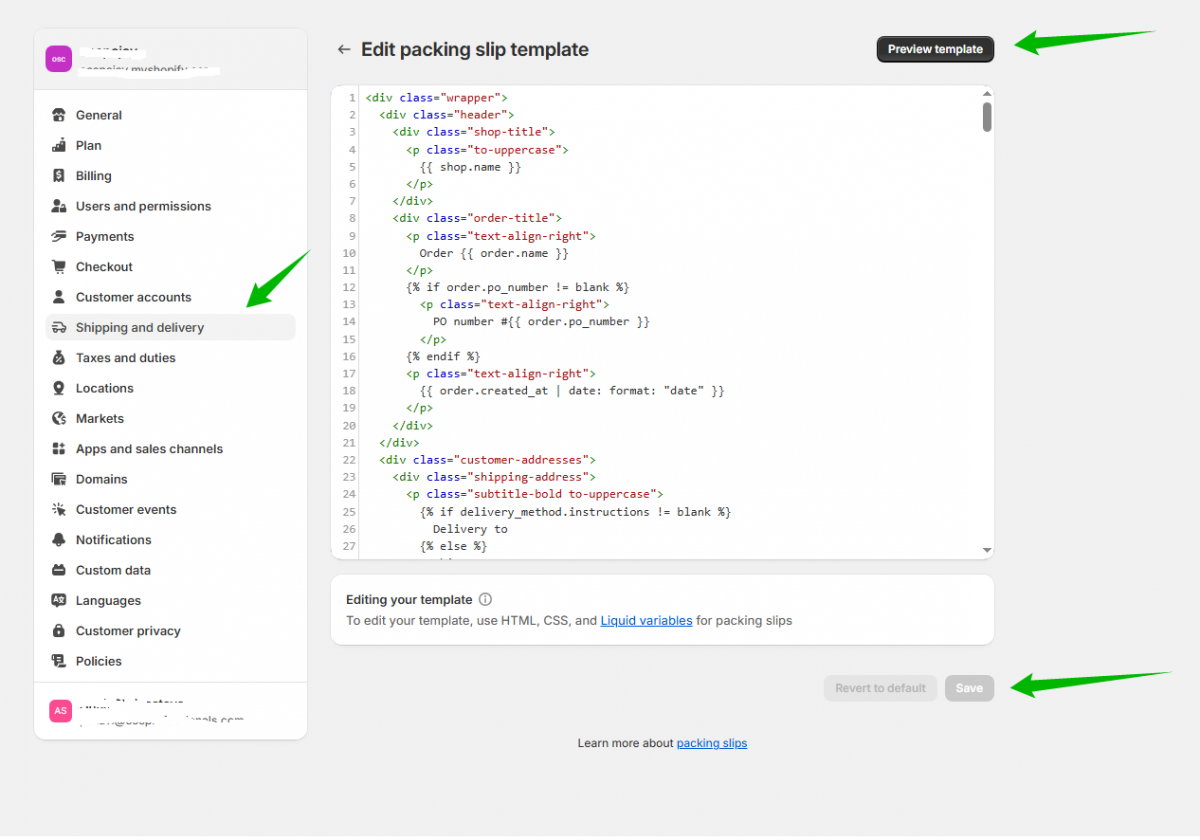
Task: Open the Shipping and delivery settings entry
Action: click(138, 327)
